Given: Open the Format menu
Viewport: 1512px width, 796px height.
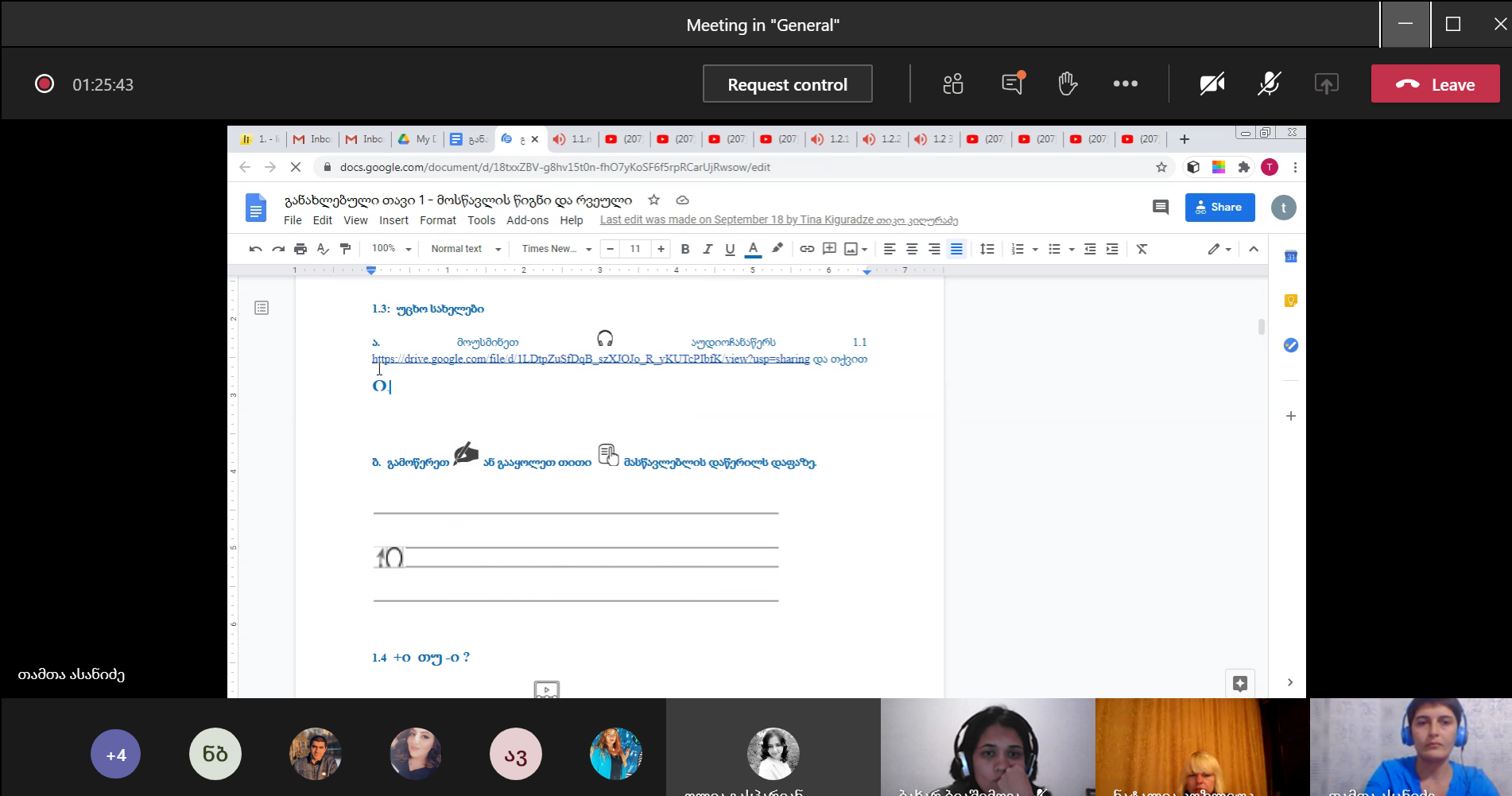Looking at the screenshot, I should coord(438,220).
